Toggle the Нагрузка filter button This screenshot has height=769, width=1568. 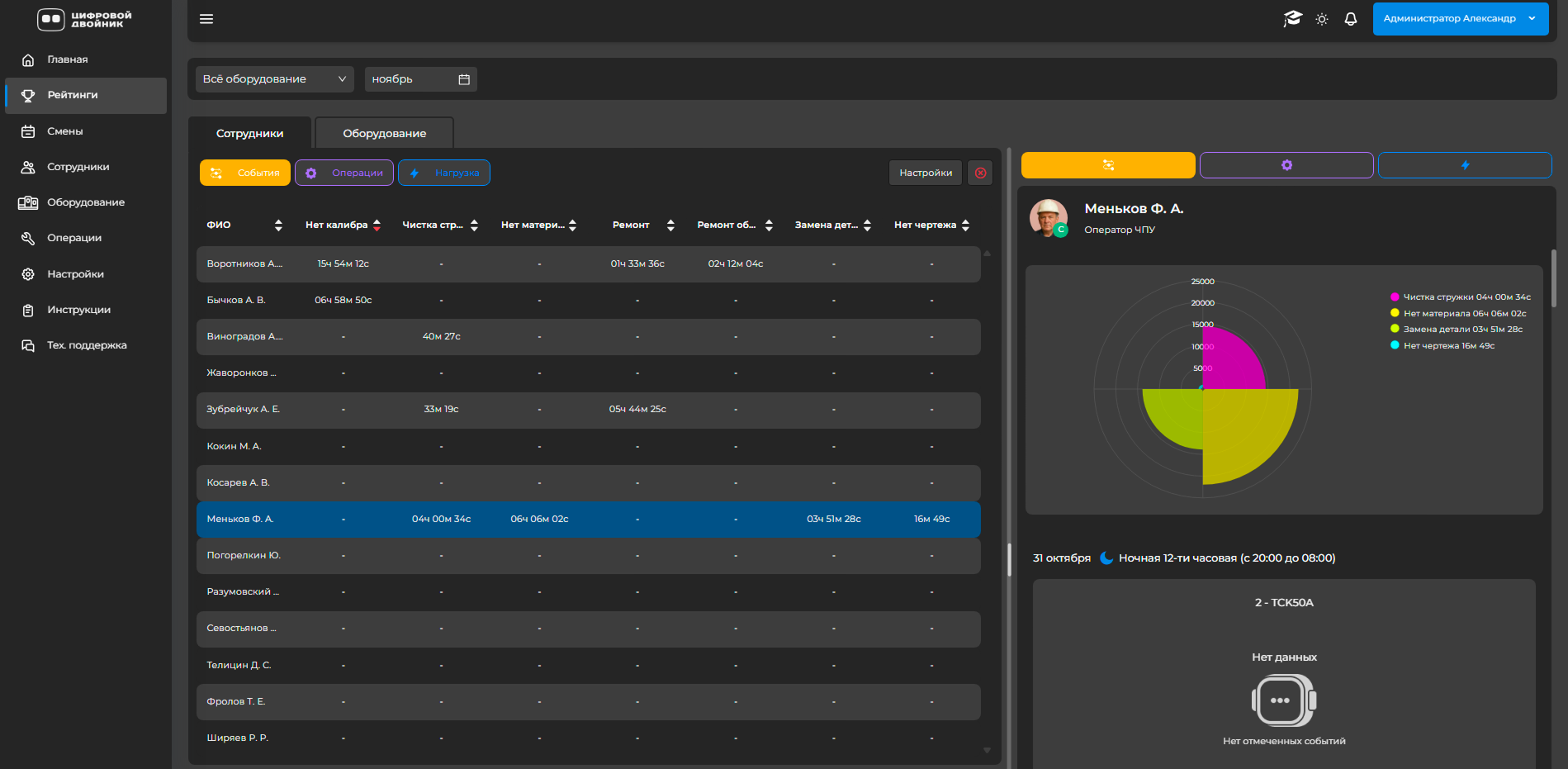pos(444,173)
